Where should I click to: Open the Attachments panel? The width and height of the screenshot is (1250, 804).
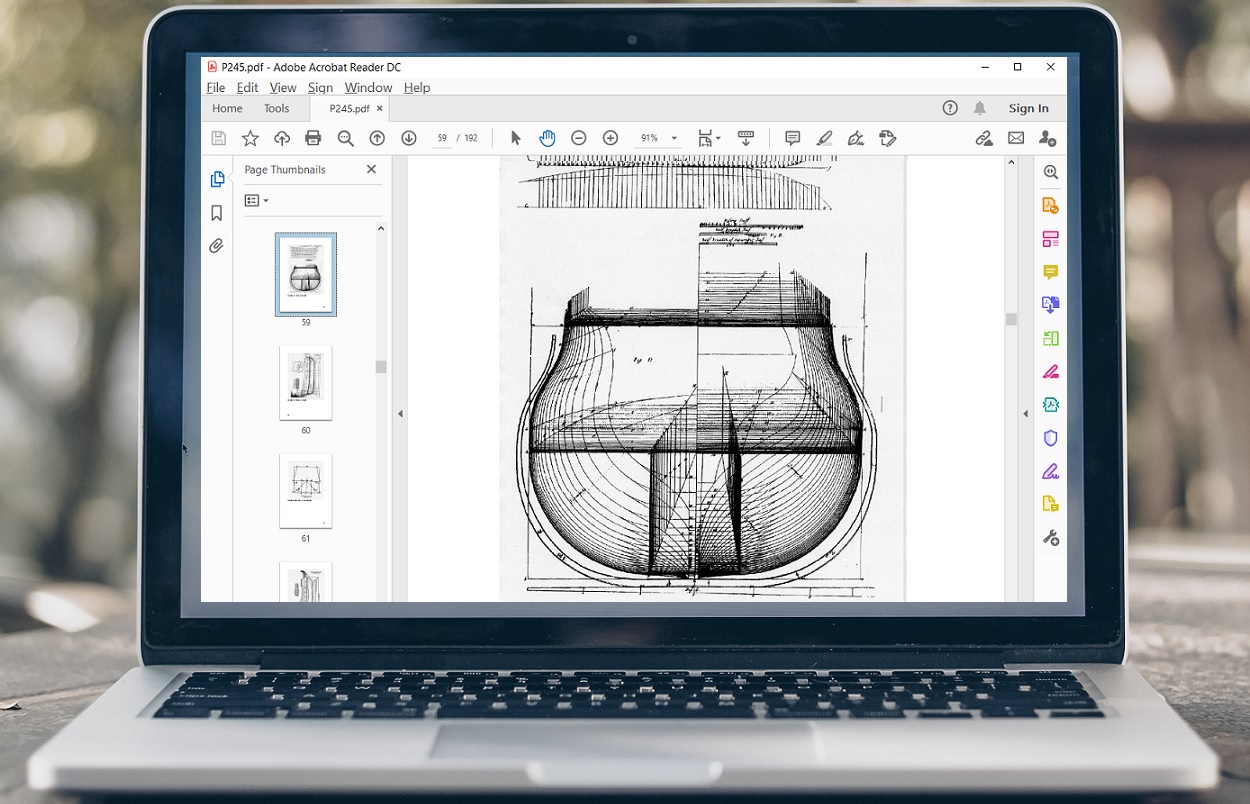click(x=216, y=246)
